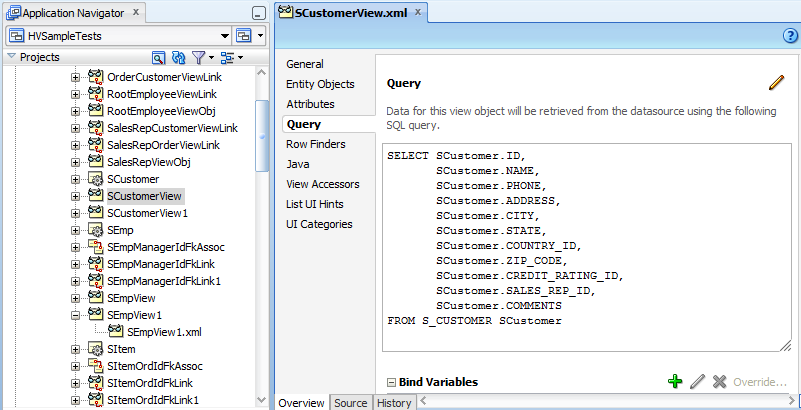Click the tree scroll up arrow
Screen dimensions: 801x410
click(262, 73)
